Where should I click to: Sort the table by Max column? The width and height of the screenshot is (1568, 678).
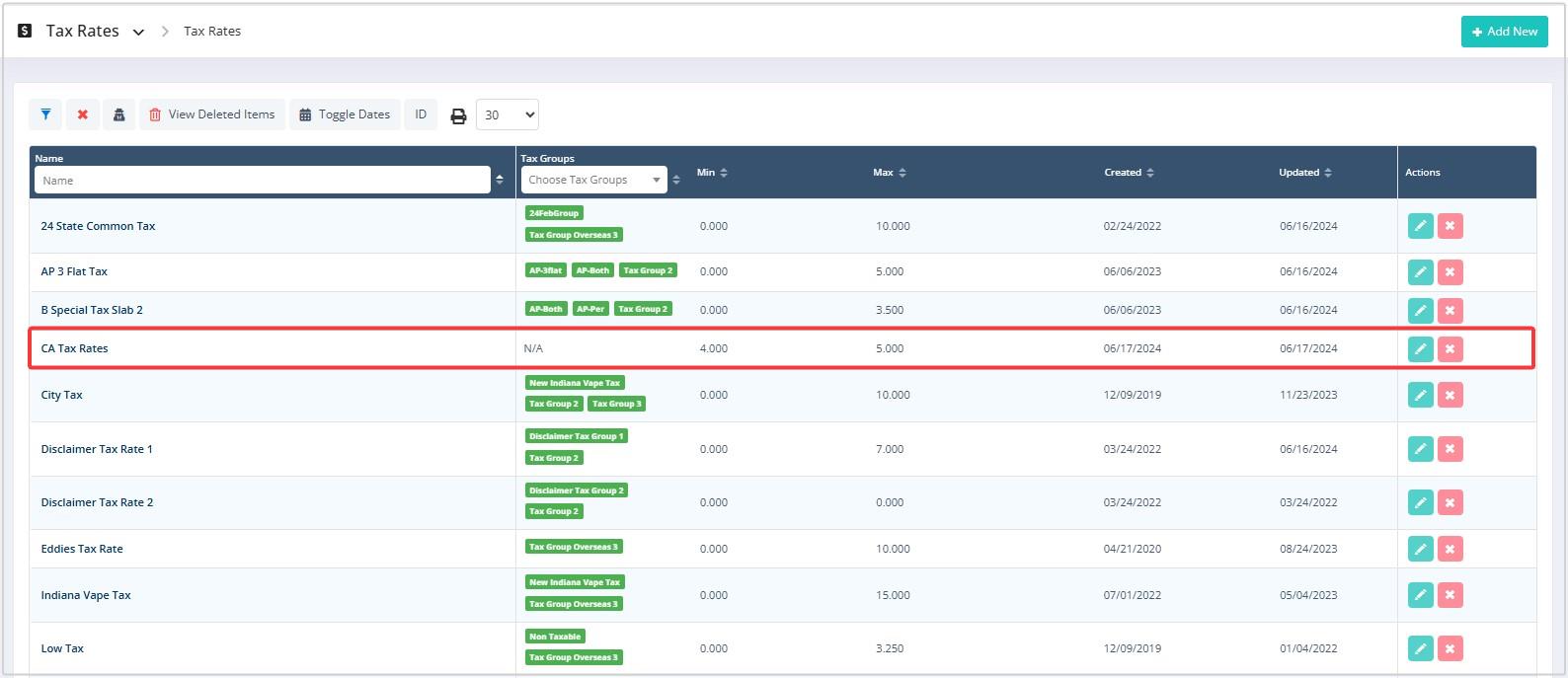[902, 173]
